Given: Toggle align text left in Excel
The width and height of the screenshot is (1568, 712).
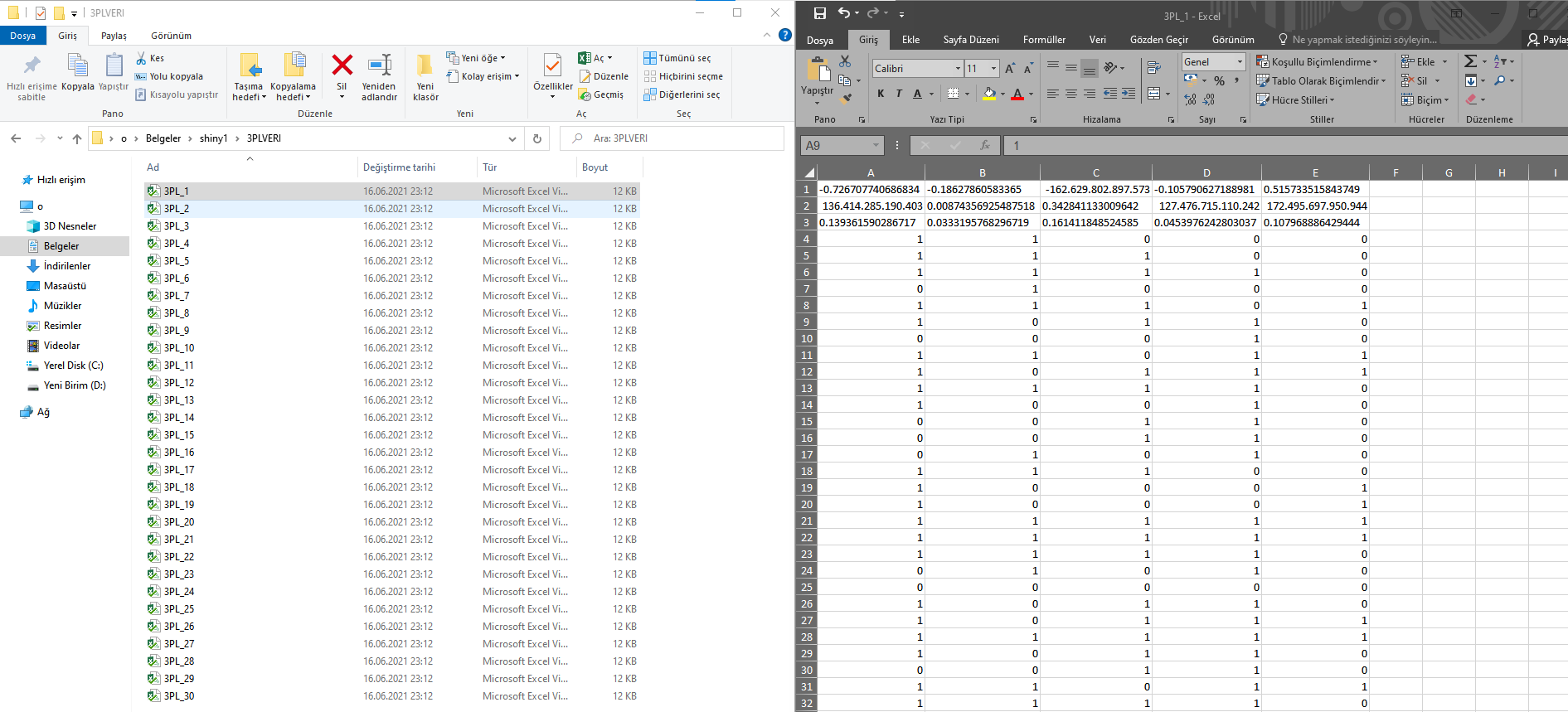Looking at the screenshot, I should pos(1053,94).
